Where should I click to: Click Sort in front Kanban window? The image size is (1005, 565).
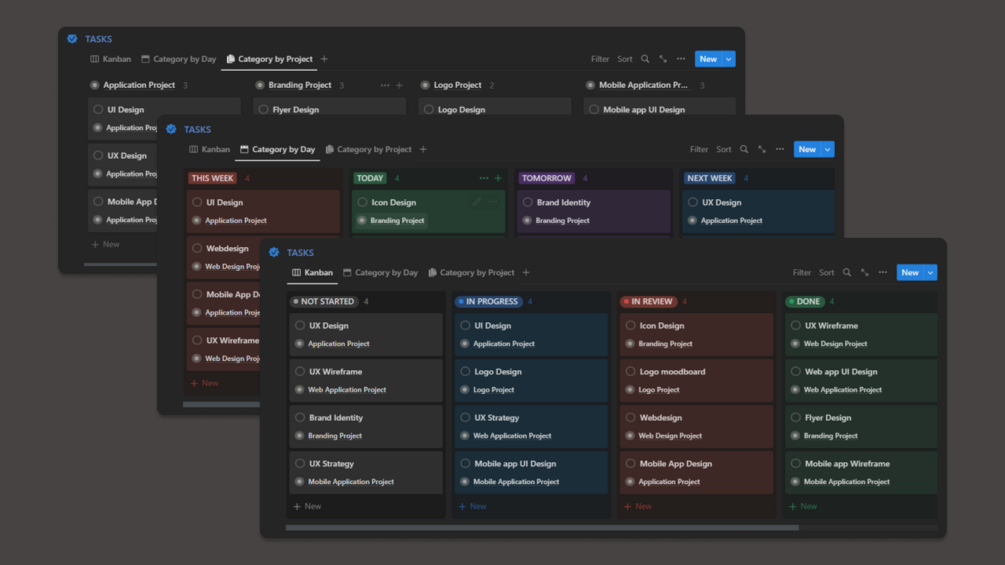point(827,272)
